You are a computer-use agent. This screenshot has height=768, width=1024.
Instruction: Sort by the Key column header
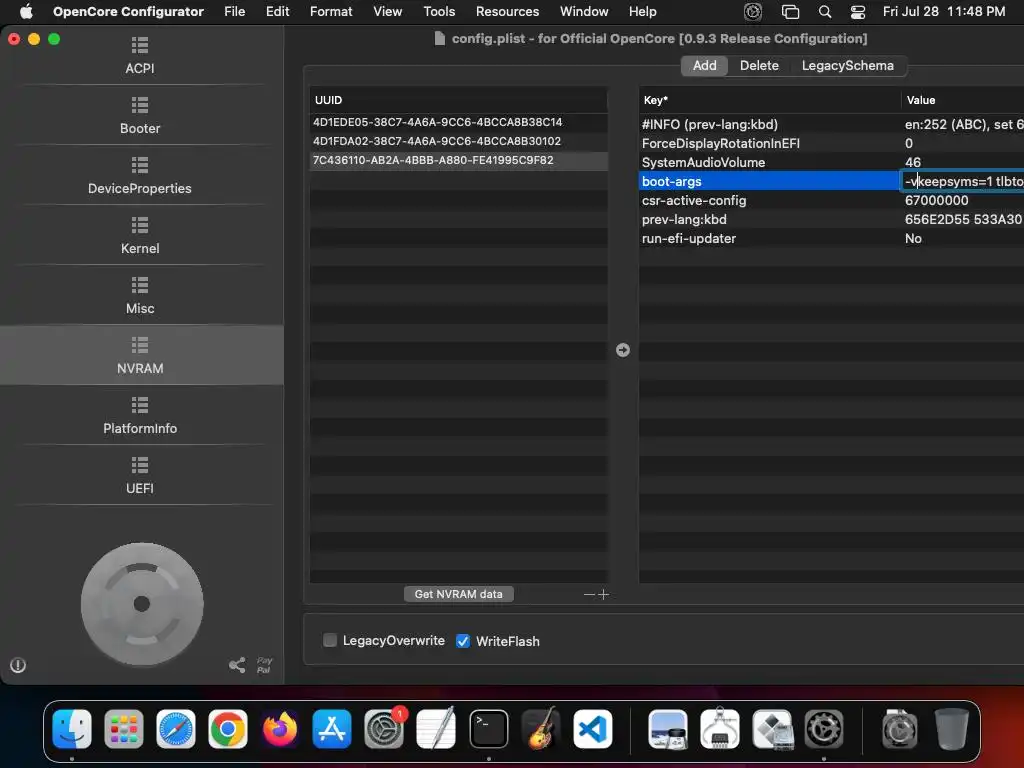pos(770,100)
